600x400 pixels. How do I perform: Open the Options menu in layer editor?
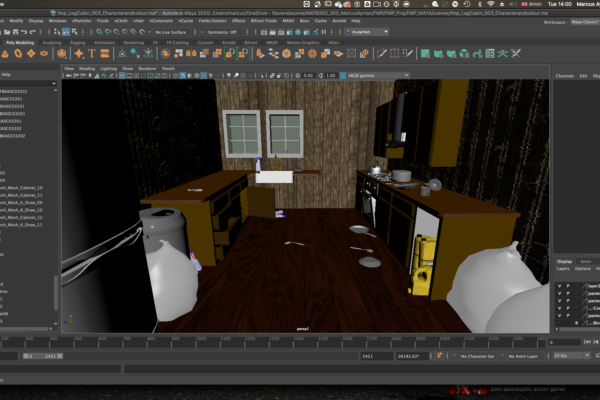[582, 269]
